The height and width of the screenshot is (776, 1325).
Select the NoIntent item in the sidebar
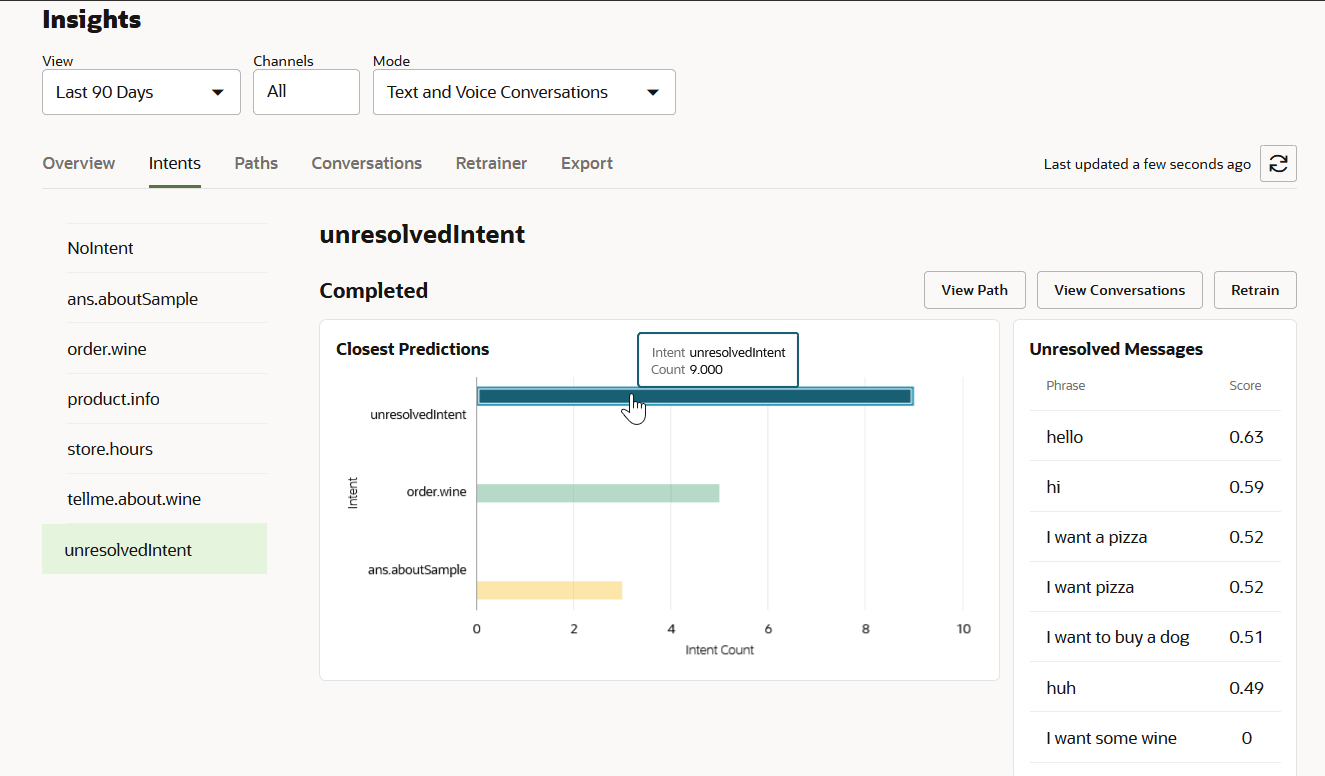click(x=100, y=248)
